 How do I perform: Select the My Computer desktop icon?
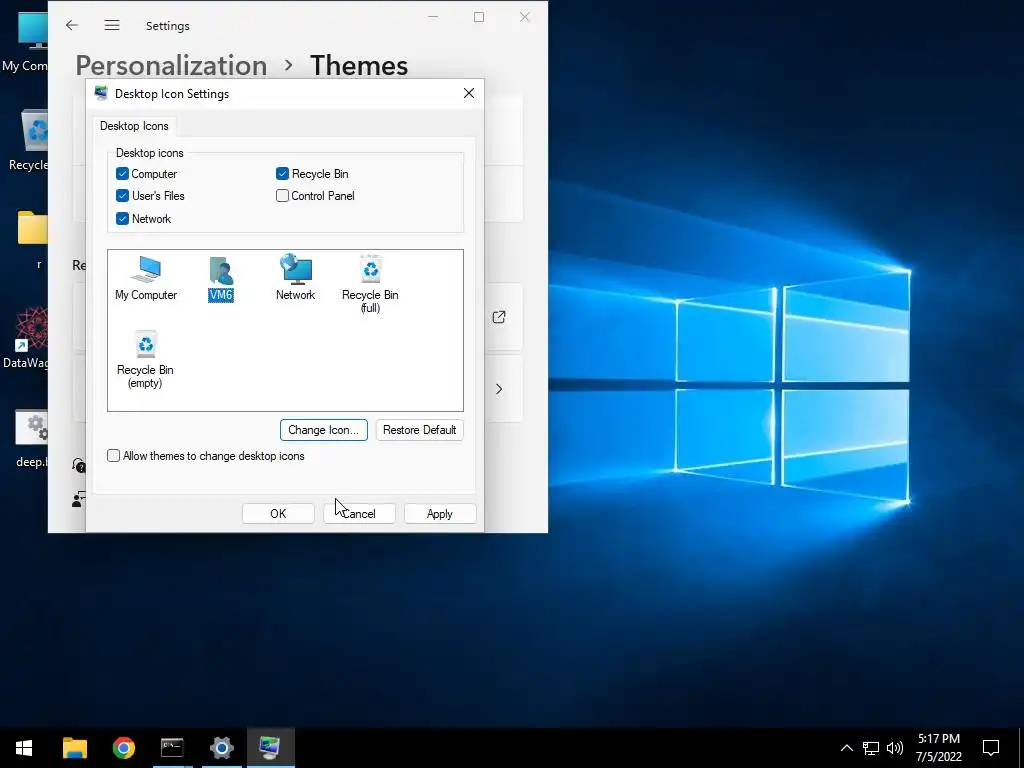tap(25, 42)
